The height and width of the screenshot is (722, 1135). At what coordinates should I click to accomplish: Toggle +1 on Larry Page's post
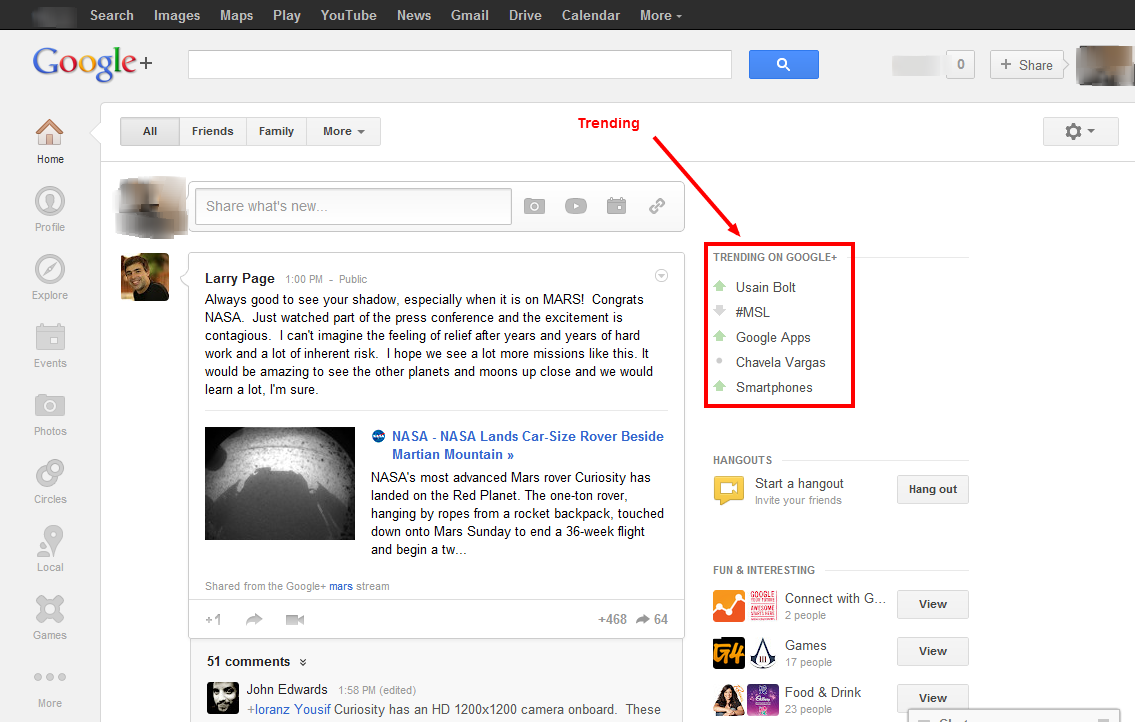pos(213,620)
